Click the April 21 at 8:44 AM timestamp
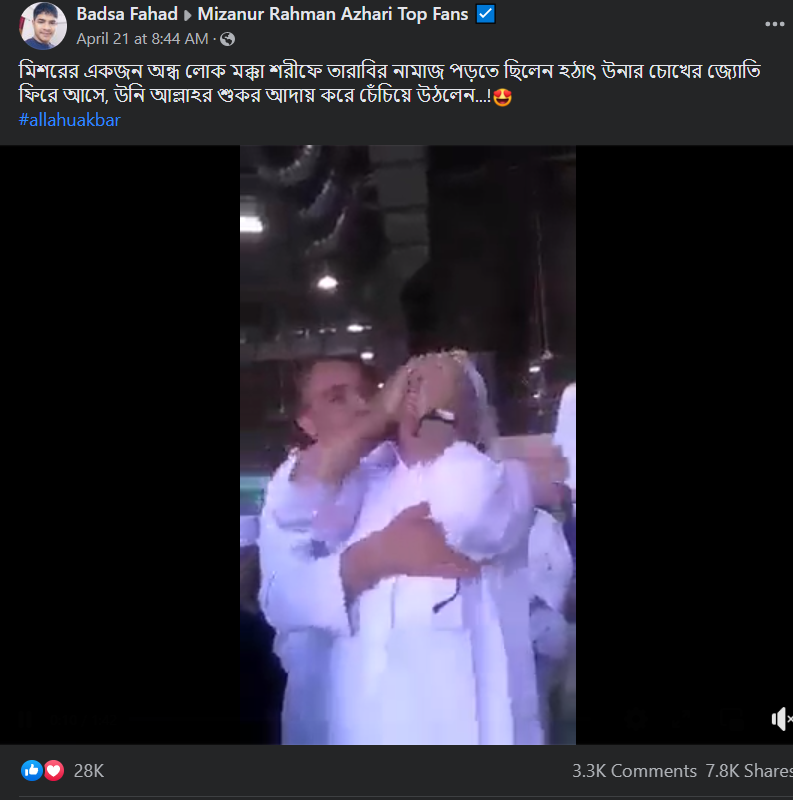793x800 pixels. click(142, 39)
